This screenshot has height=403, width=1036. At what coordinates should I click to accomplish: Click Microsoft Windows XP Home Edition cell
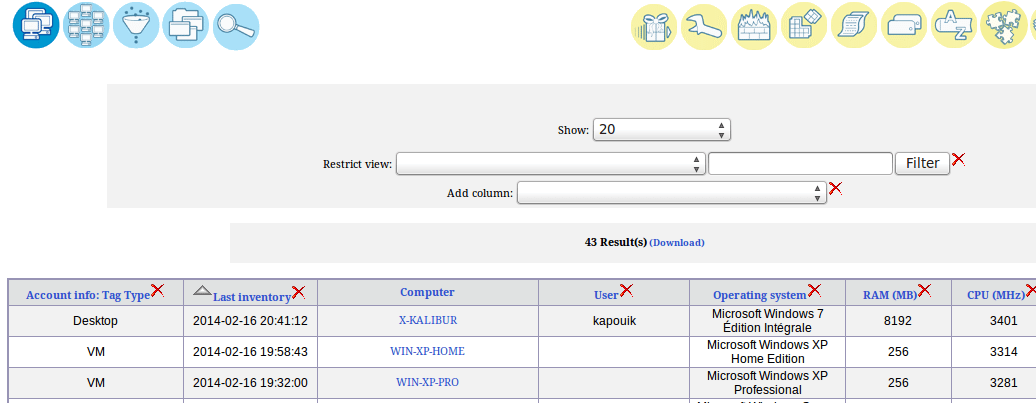(767, 351)
